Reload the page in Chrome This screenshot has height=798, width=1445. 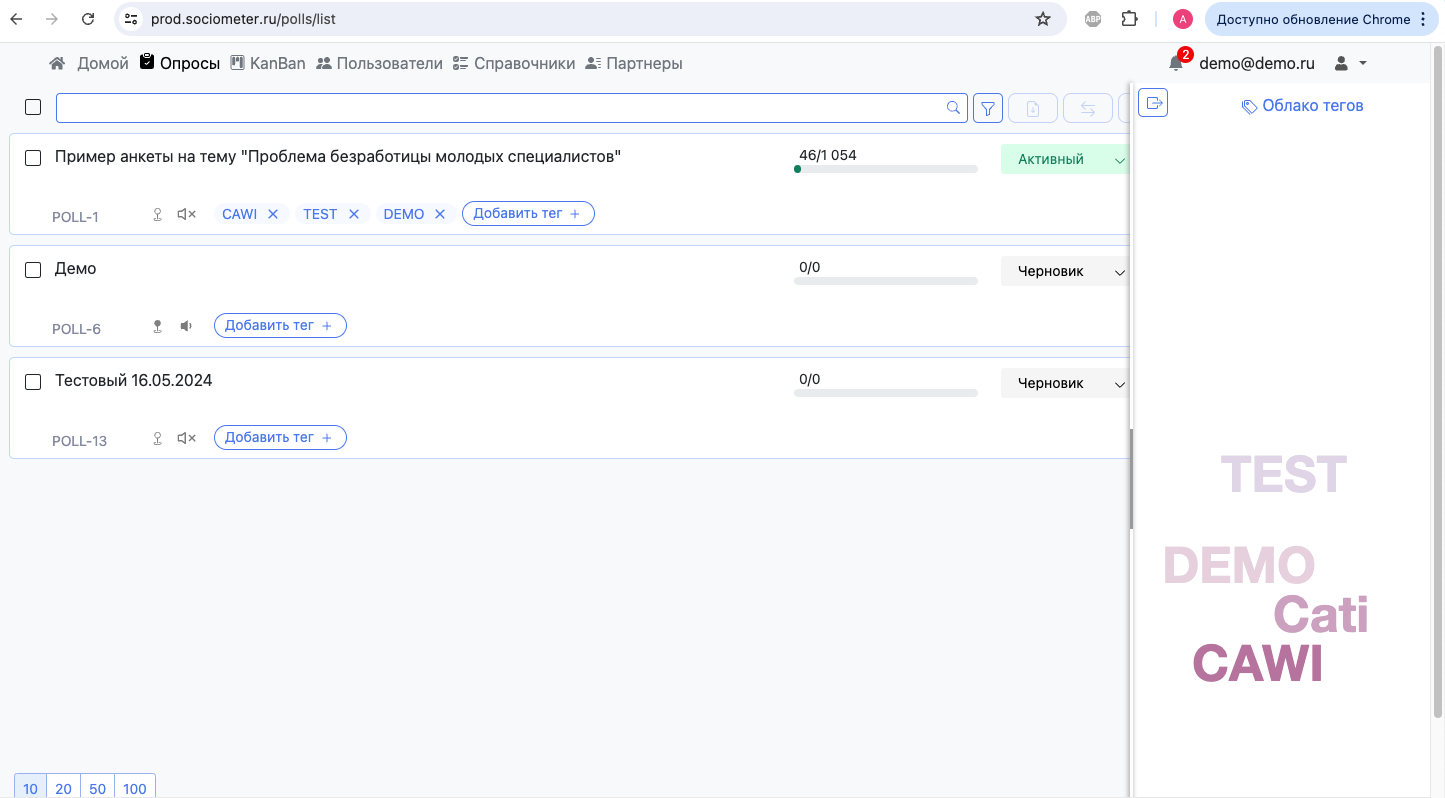[x=88, y=19]
